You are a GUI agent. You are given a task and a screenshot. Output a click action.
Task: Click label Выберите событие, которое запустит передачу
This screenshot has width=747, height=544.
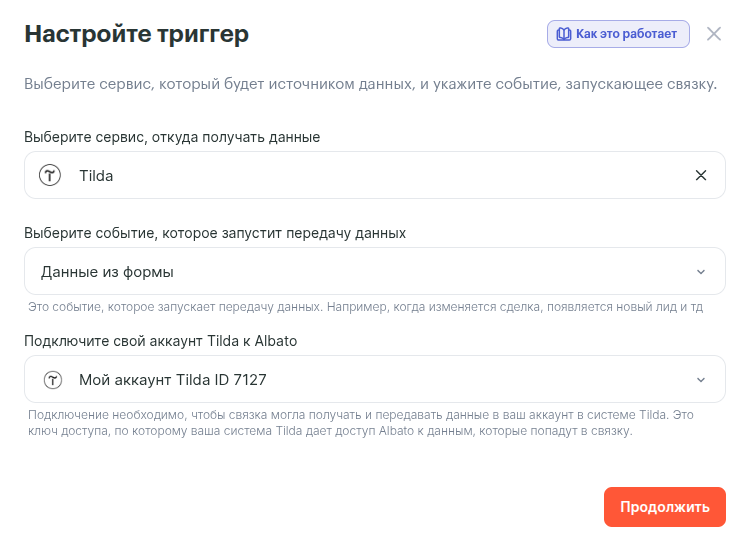click(215, 233)
